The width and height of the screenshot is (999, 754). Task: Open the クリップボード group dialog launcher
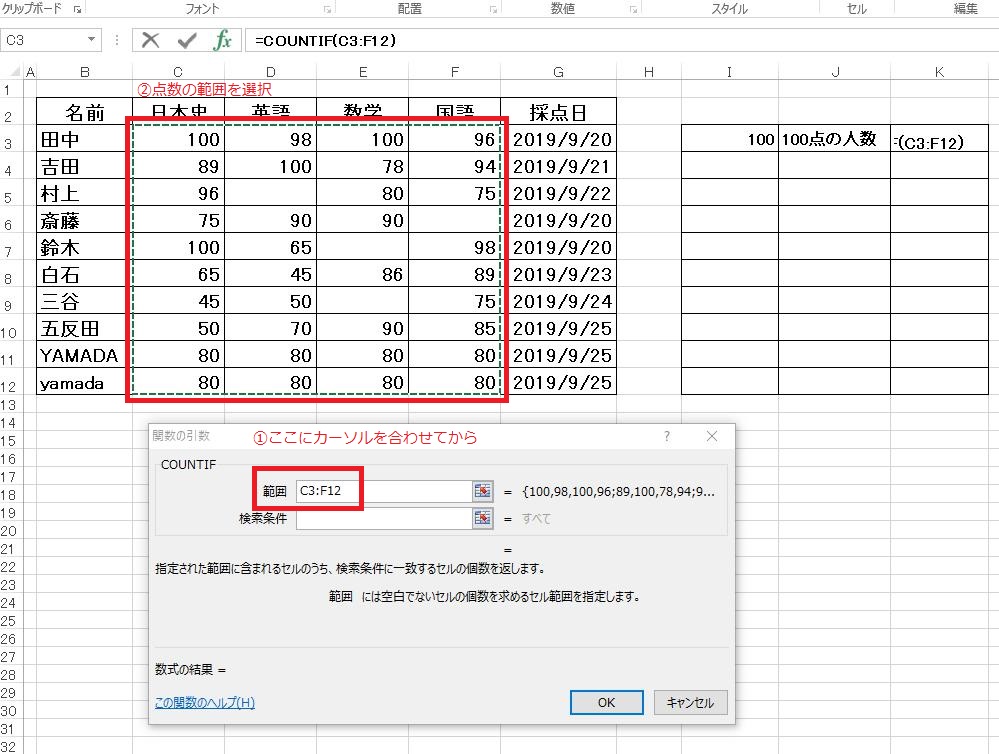[77, 9]
